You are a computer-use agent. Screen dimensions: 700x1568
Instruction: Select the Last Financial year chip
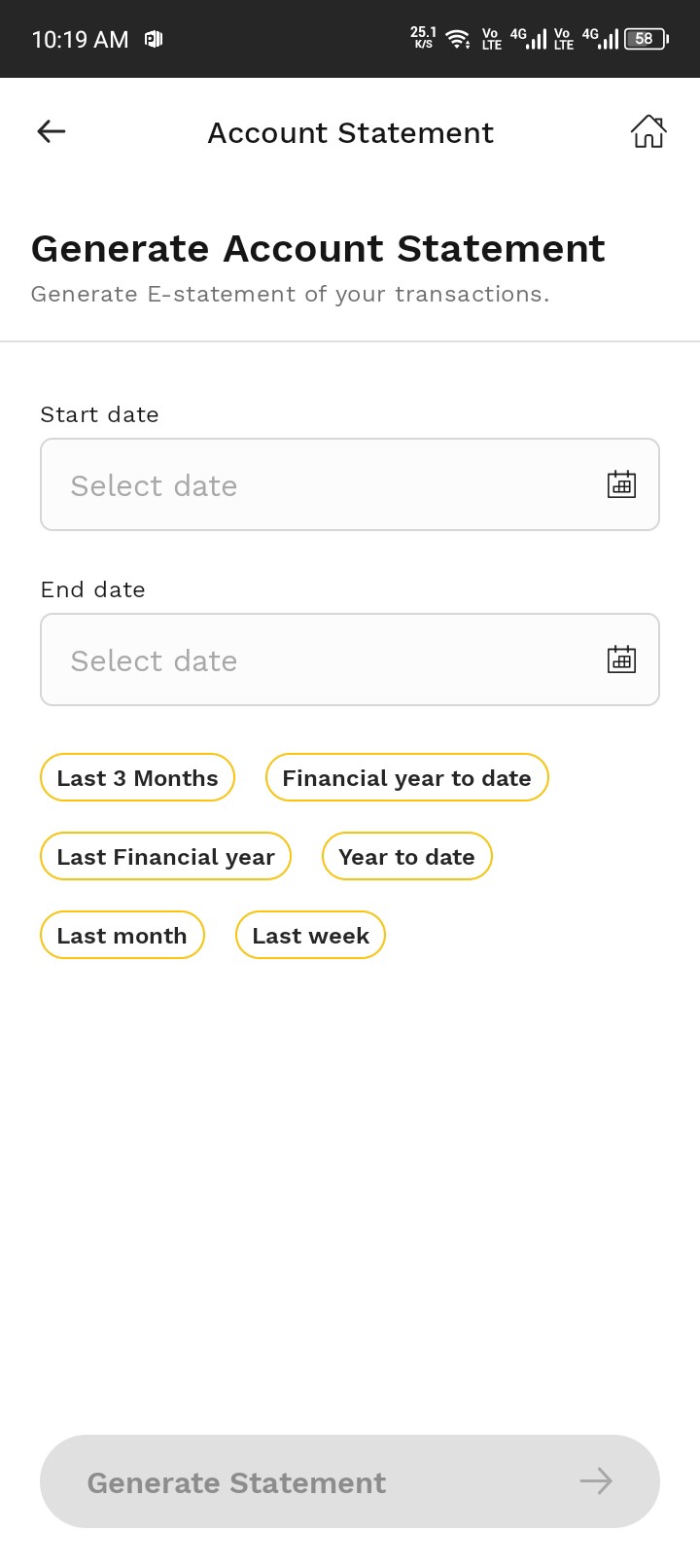(165, 857)
